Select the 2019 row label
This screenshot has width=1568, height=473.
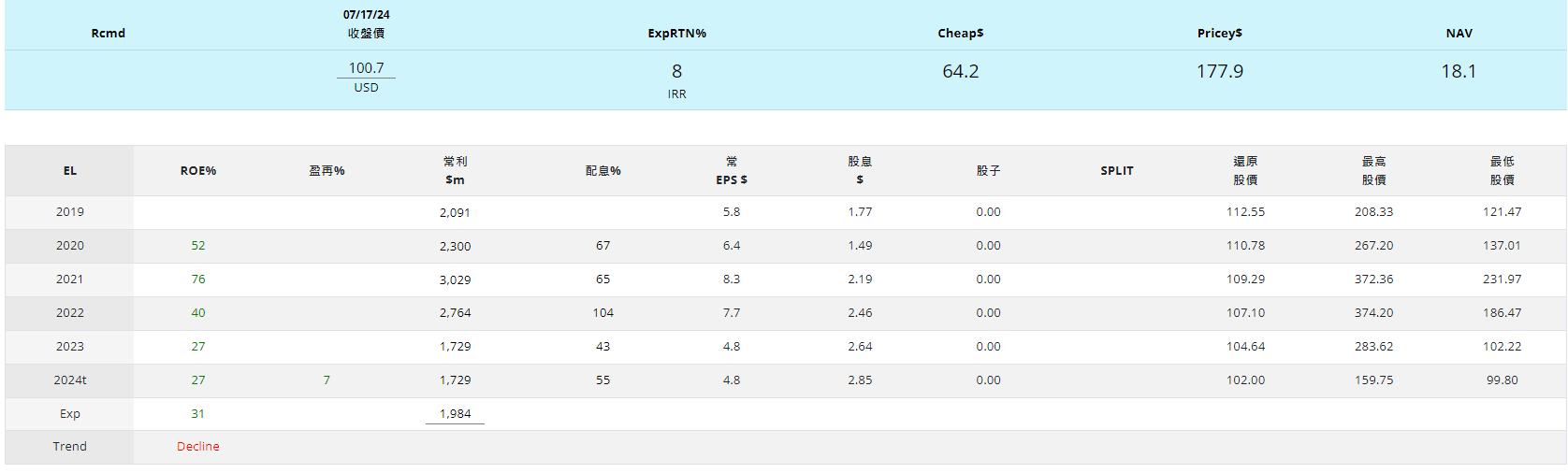pos(70,212)
